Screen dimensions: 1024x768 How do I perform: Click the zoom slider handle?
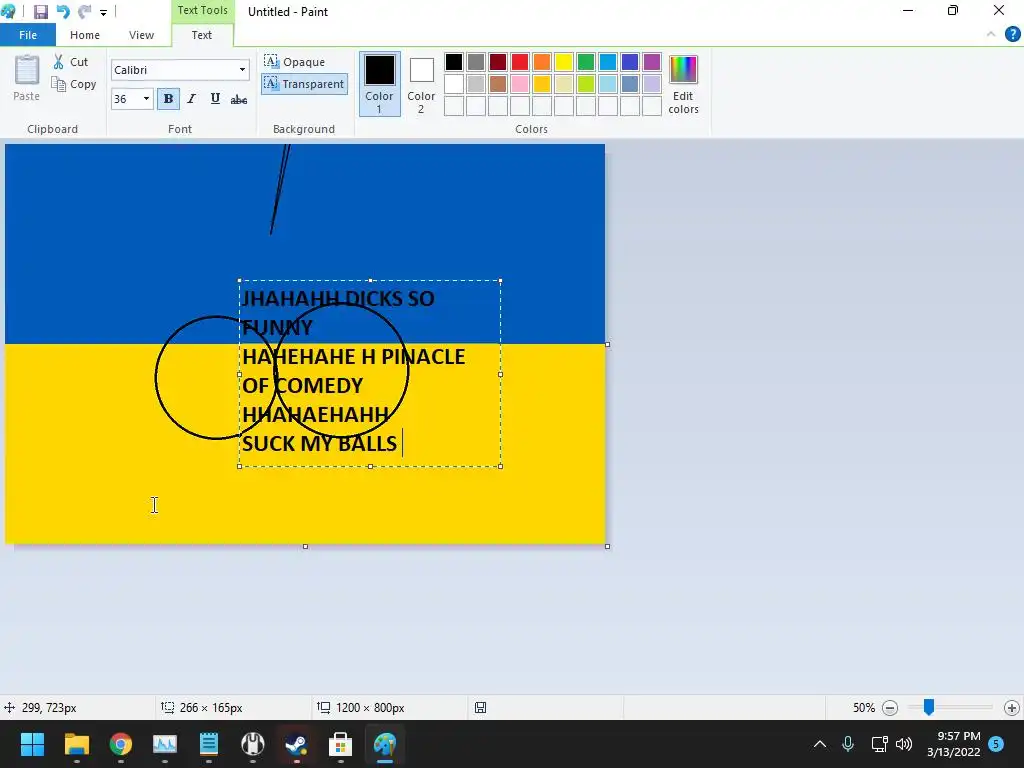929,707
